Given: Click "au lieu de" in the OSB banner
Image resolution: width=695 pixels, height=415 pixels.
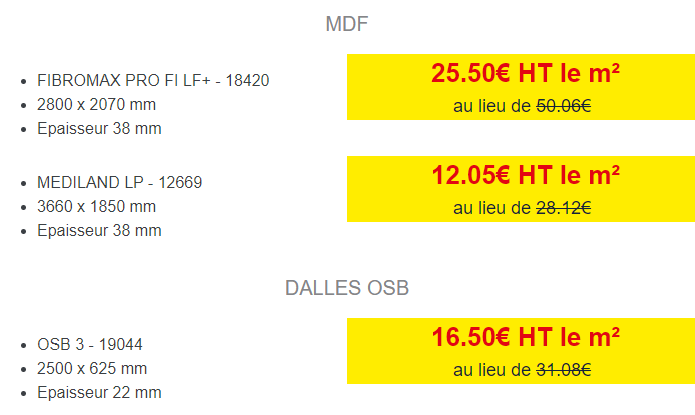Looking at the screenshot, I should (x=492, y=370).
